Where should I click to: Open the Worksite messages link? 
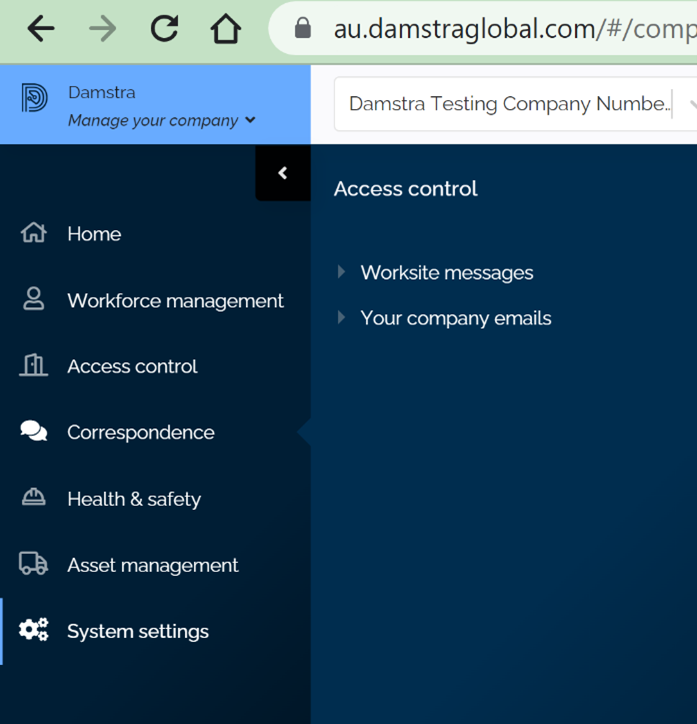click(446, 273)
